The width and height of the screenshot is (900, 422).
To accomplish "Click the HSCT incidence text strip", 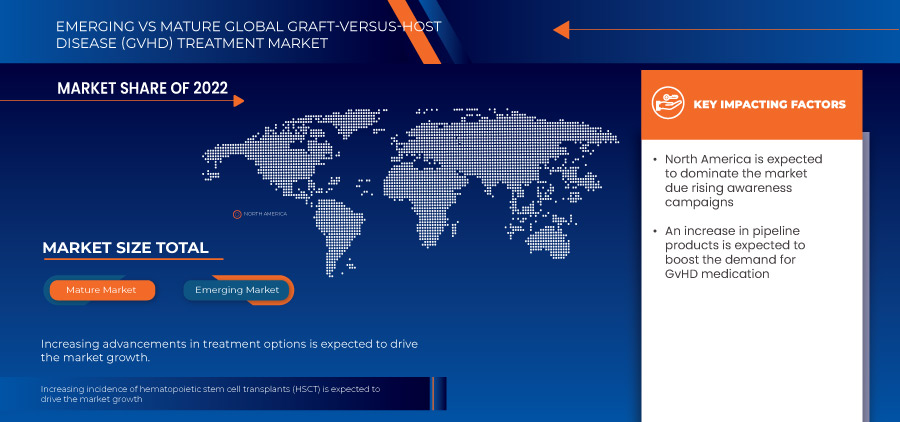I will (x=210, y=394).
